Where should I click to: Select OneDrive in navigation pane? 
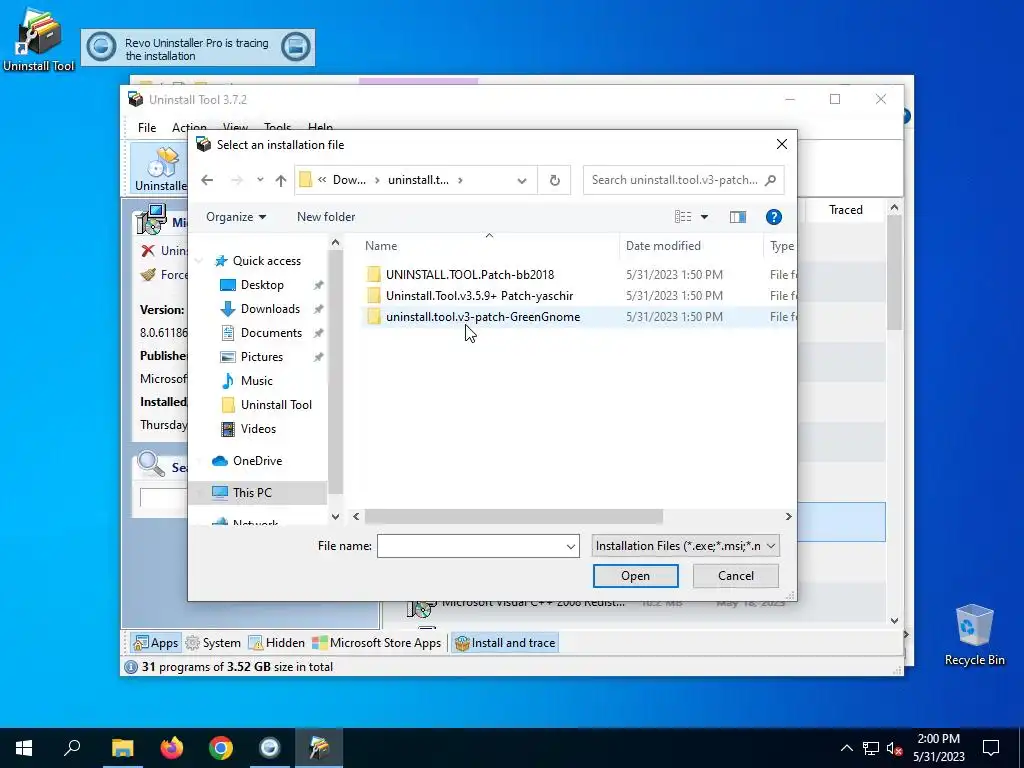point(257,461)
